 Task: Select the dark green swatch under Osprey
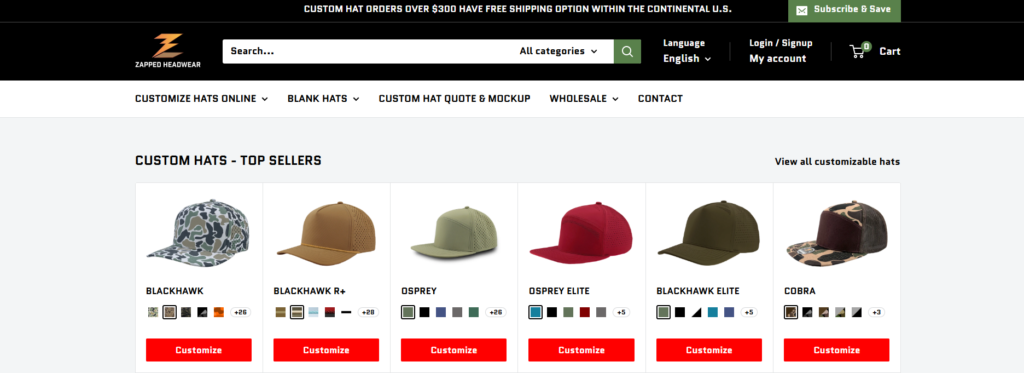coord(473,312)
